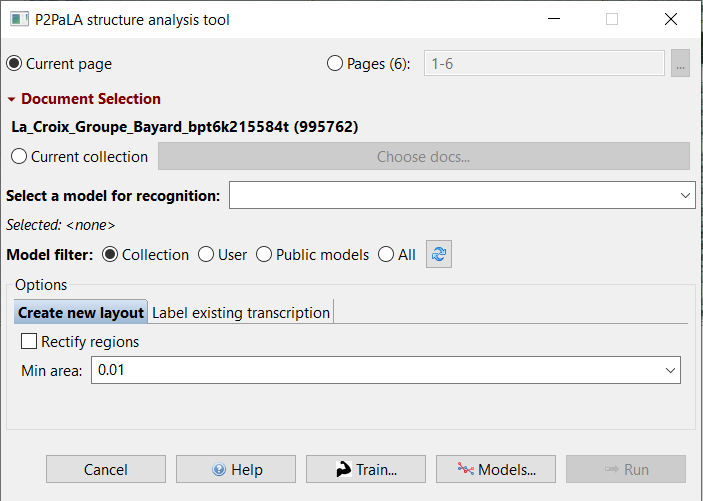Viewport: 703px width, 501px height.
Task: Switch to Create new layout tab
Action: point(81,312)
